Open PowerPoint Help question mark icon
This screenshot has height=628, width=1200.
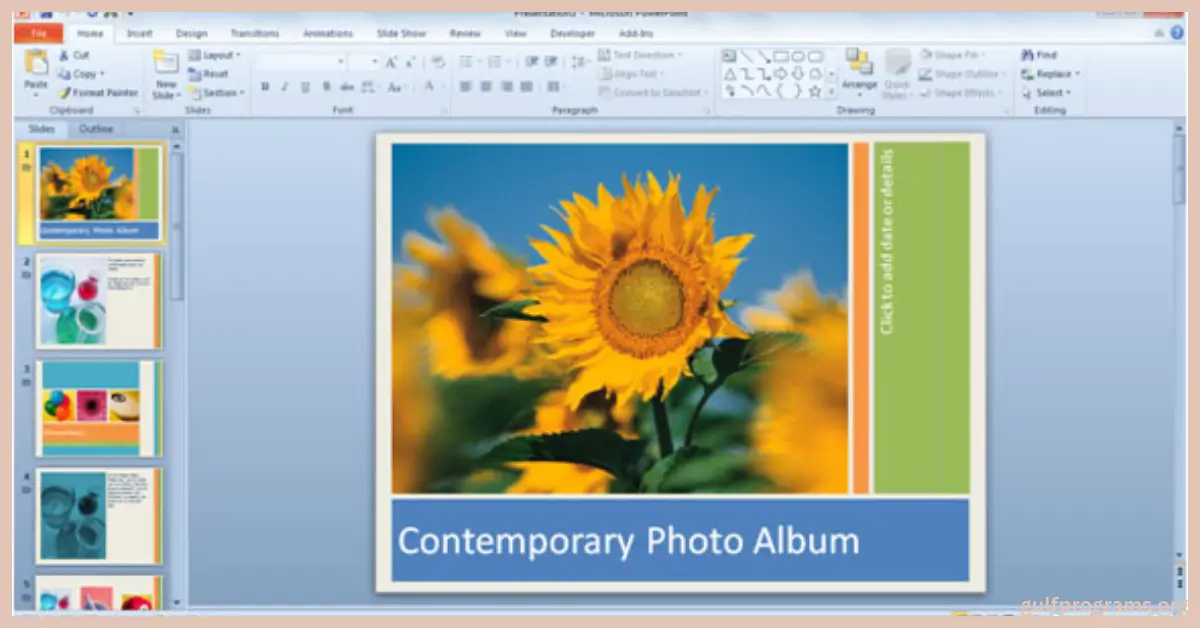[x=1177, y=33]
